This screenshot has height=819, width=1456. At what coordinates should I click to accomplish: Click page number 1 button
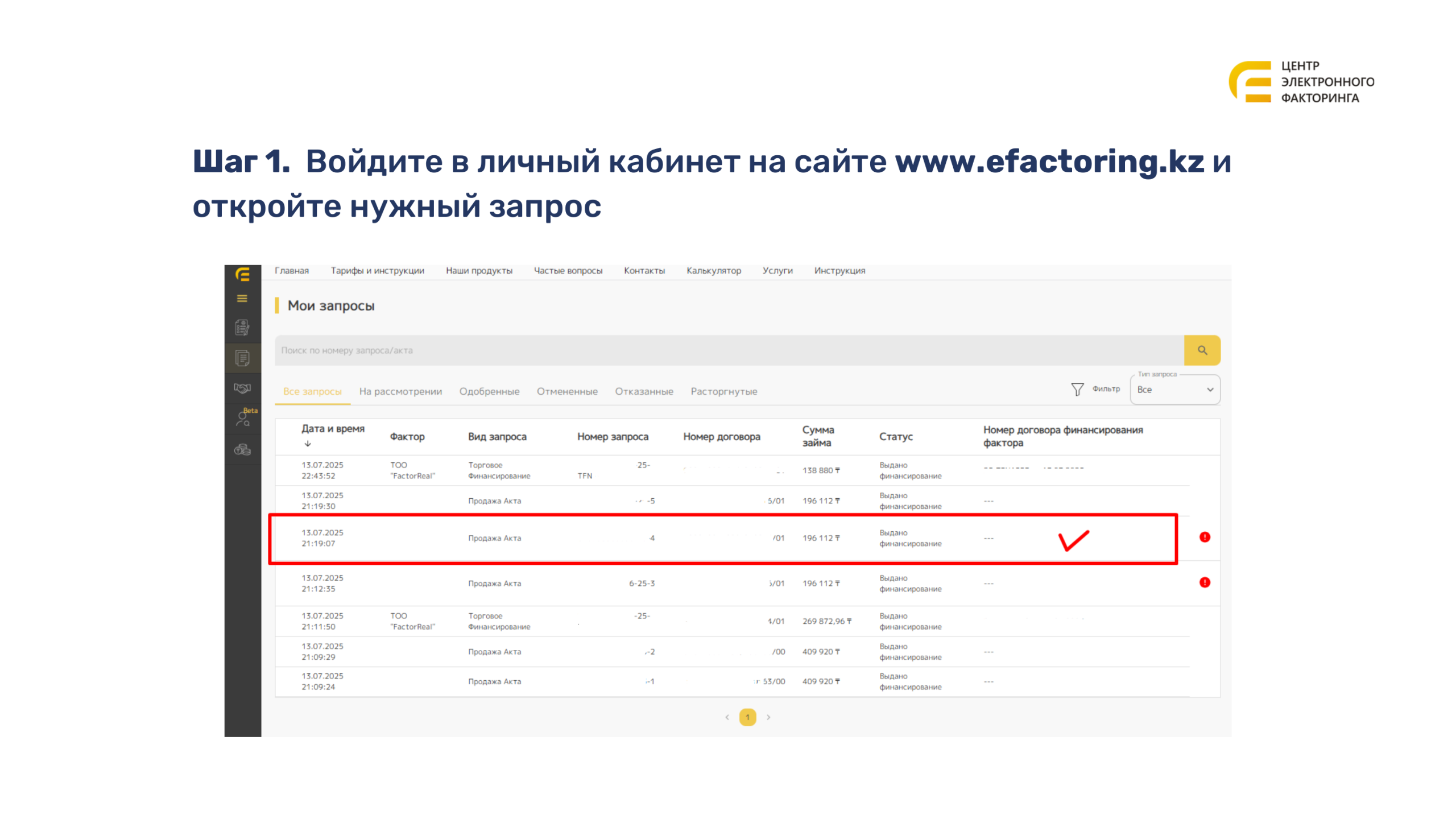pos(747,717)
